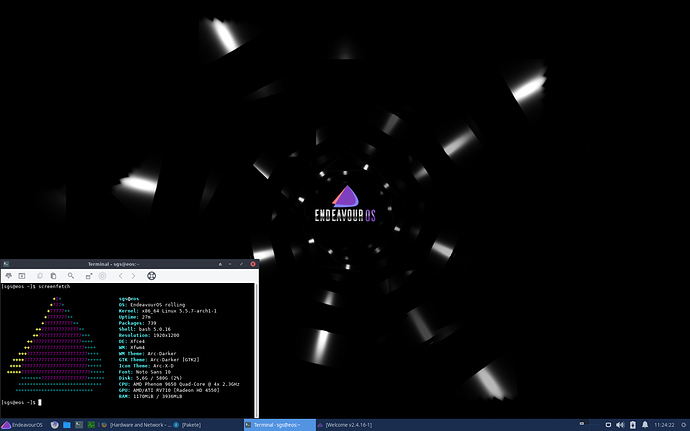Open a new terminal window from toolbar
Viewport: 690px width, 431px height.
[x=22, y=276]
